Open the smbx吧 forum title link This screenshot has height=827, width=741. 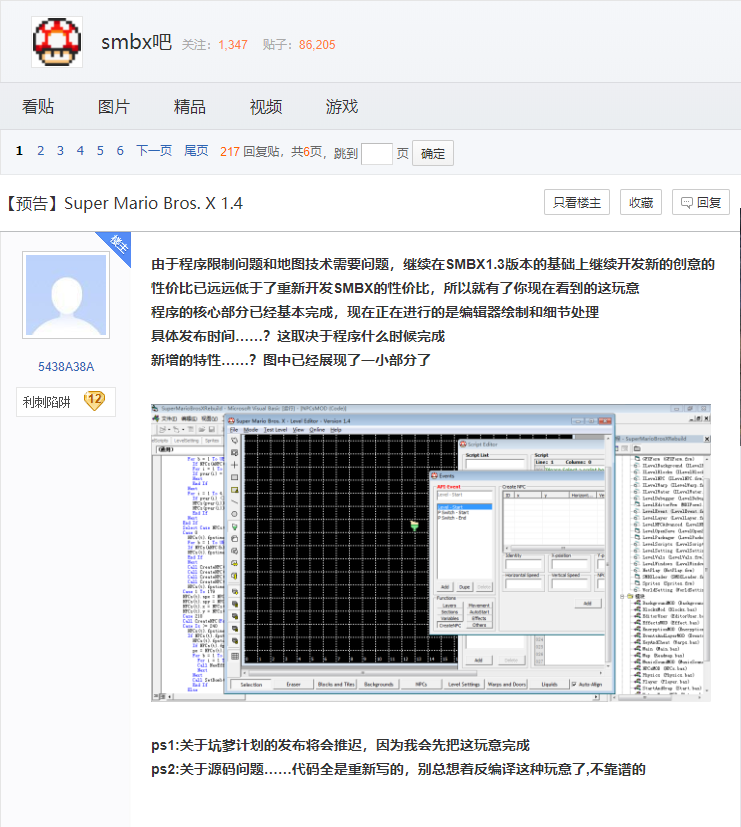point(136,42)
